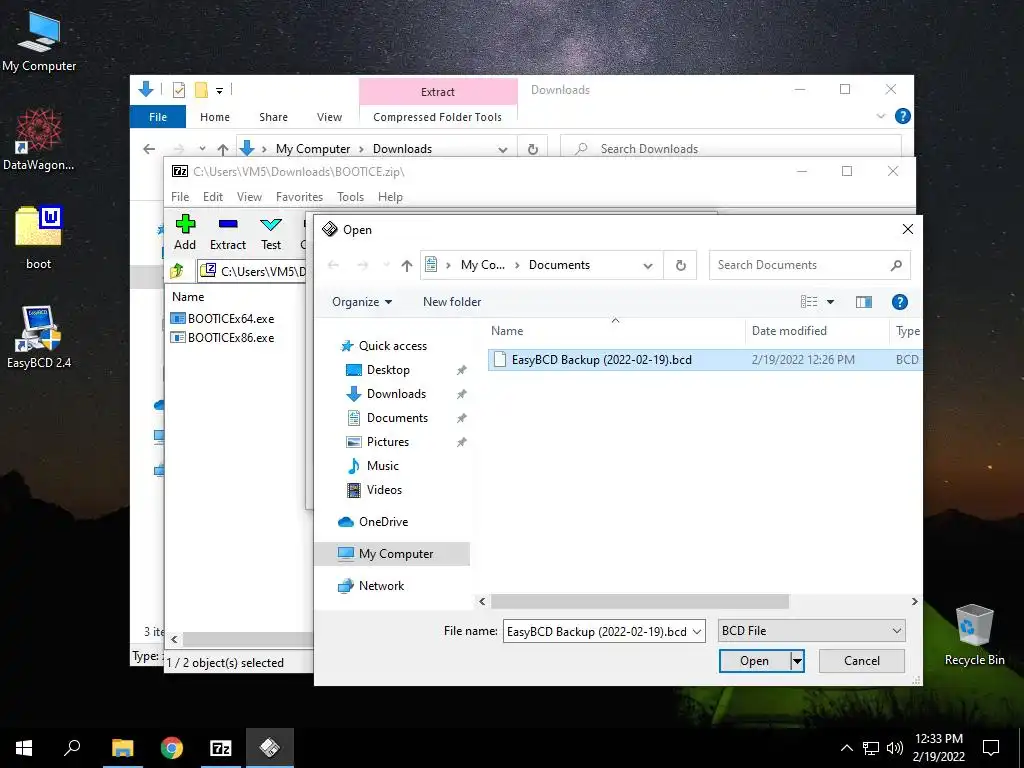Image resolution: width=1024 pixels, height=768 pixels.
Task: Open Documents in the navigation pane
Action: pos(397,418)
